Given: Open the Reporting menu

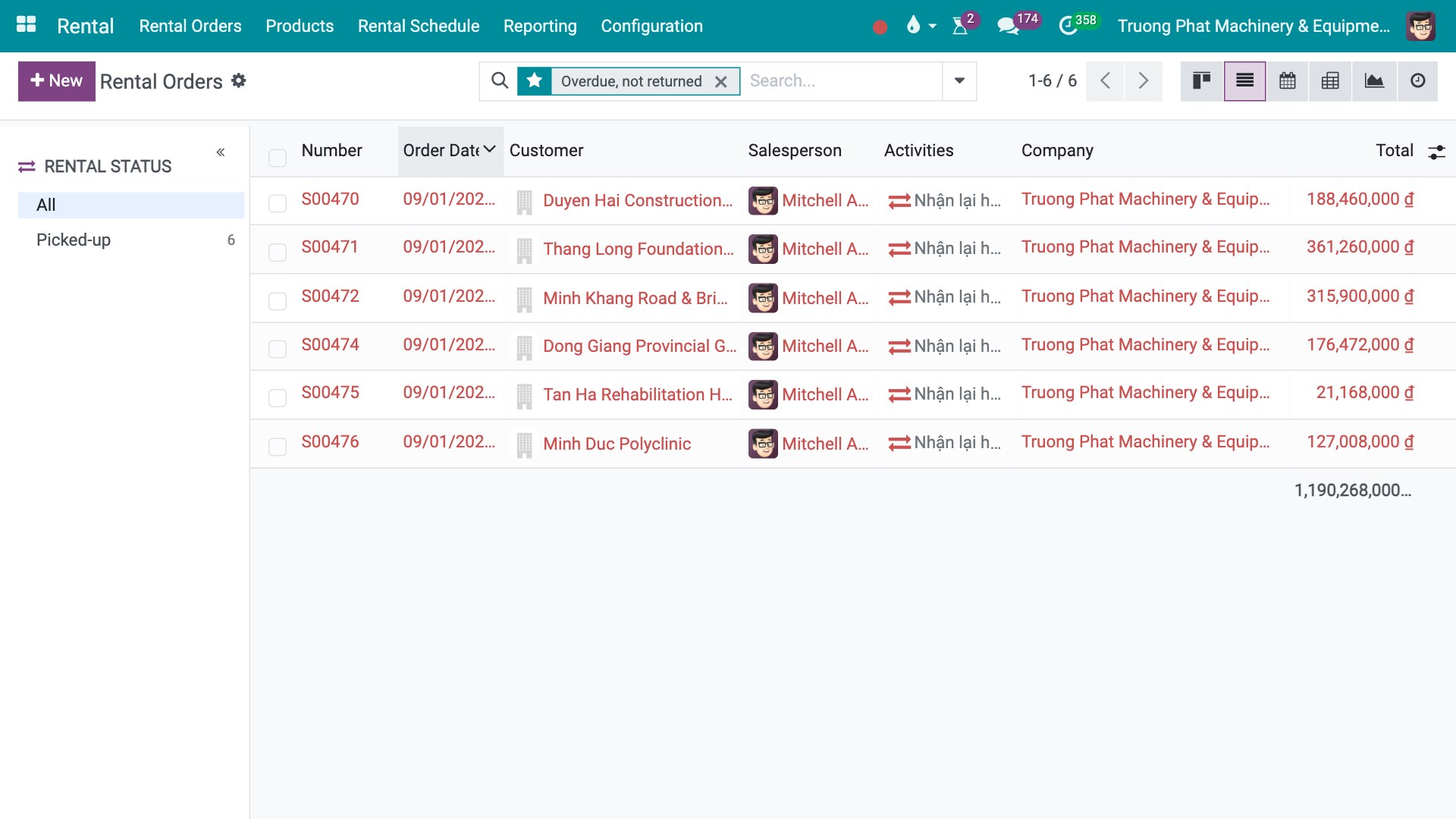Looking at the screenshot, I should pyautogui.click(x=540, y=26).
